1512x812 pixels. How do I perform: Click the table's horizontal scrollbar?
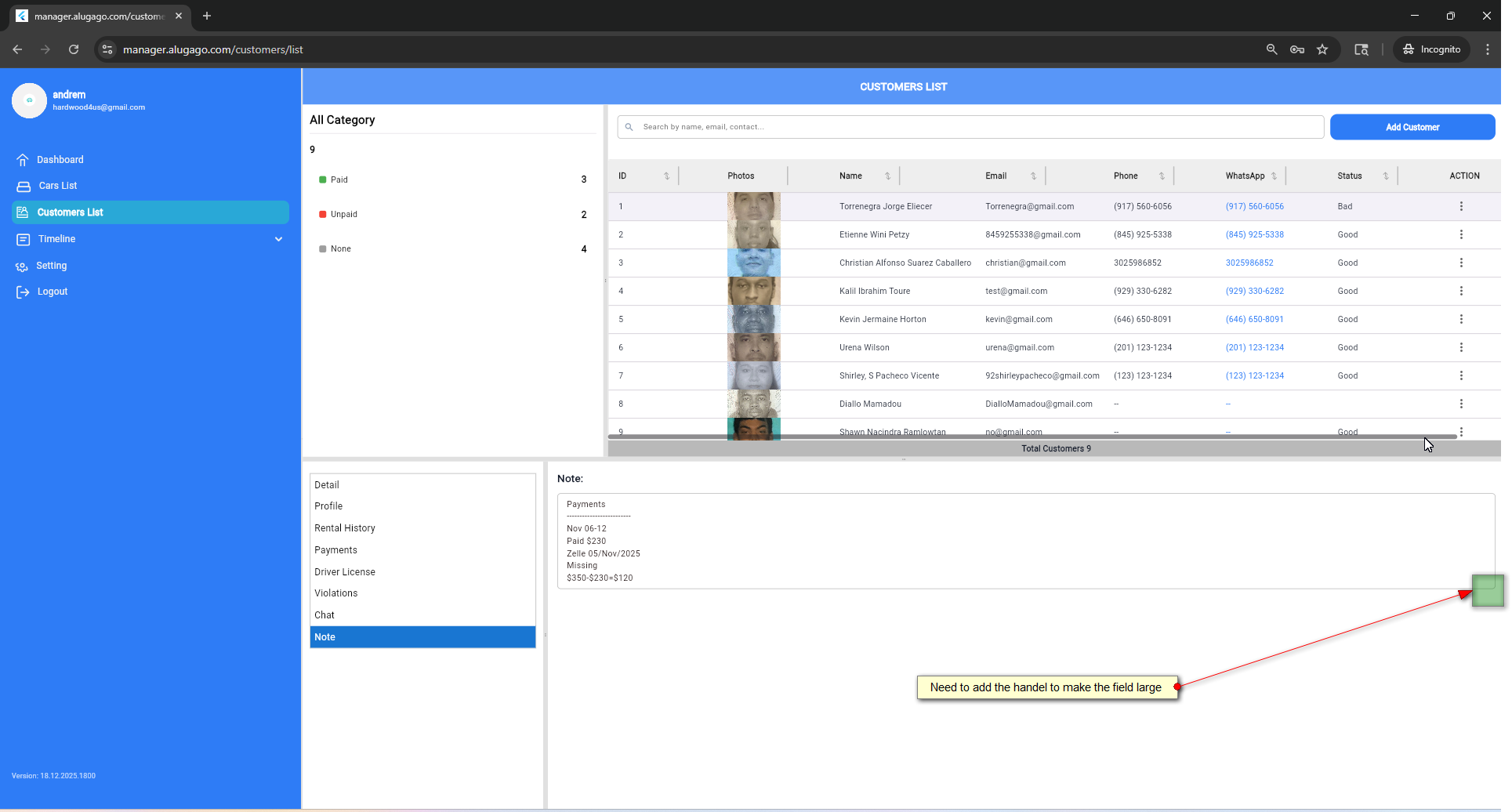point(1019,437)
